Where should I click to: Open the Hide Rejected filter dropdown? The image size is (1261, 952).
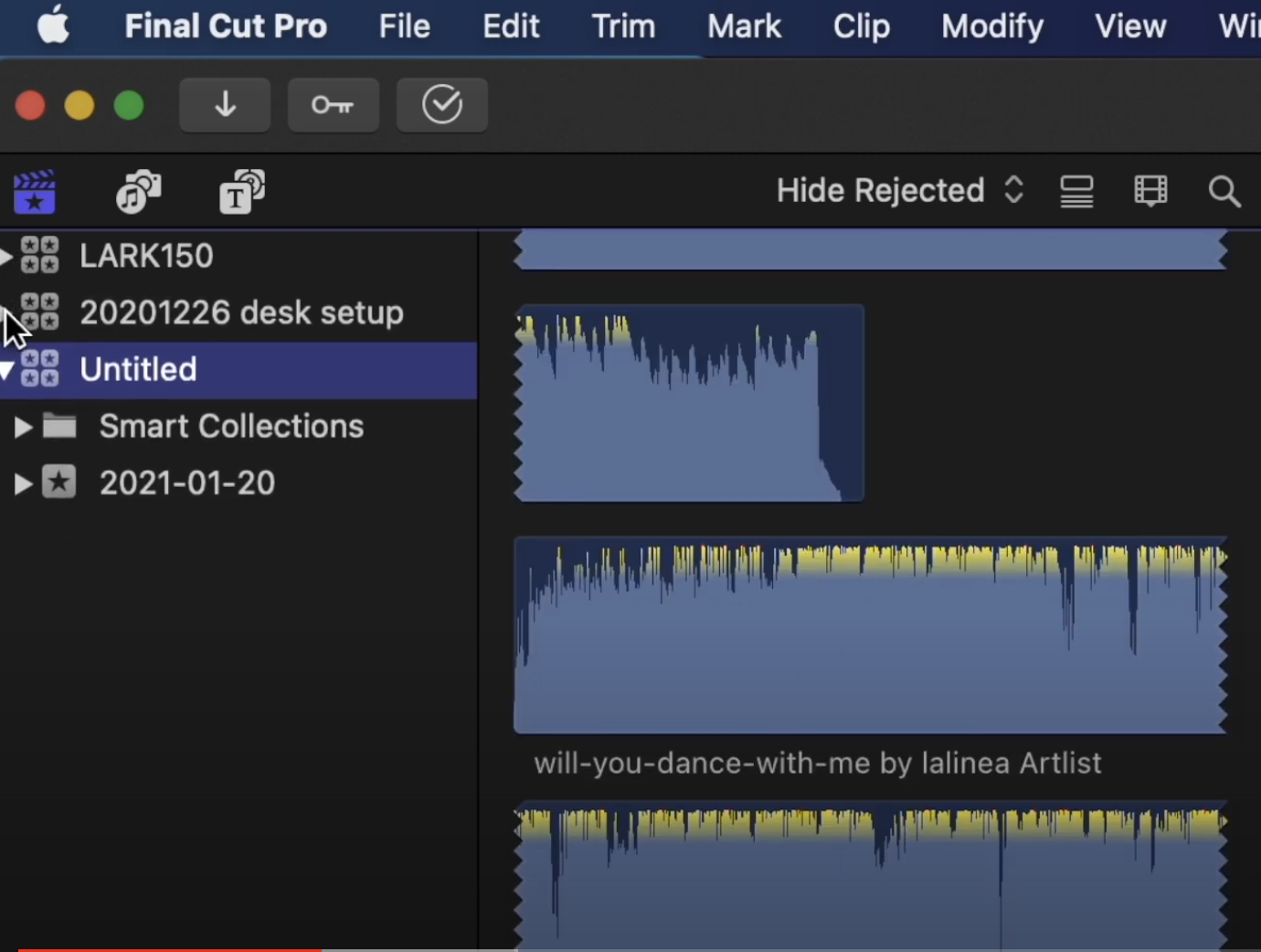[x=900, y=191]
